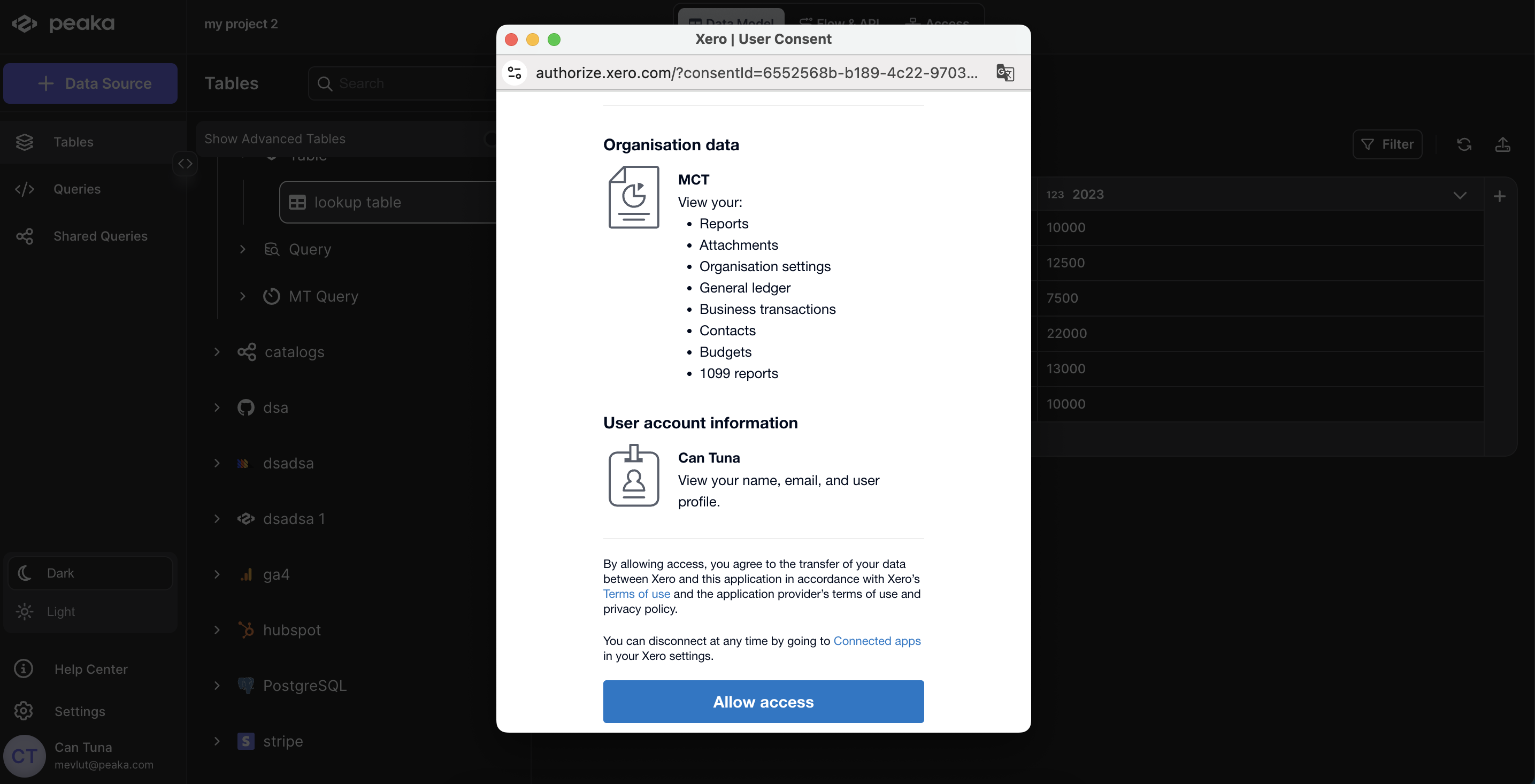Select the cell with value 22000
The image size is (1535, 784).
pos(1260,334)
